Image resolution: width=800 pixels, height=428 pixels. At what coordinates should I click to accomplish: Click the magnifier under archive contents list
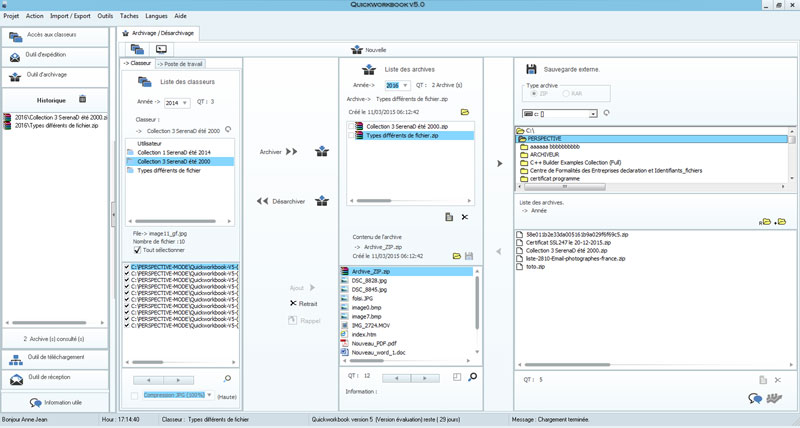tap(472, 377)
